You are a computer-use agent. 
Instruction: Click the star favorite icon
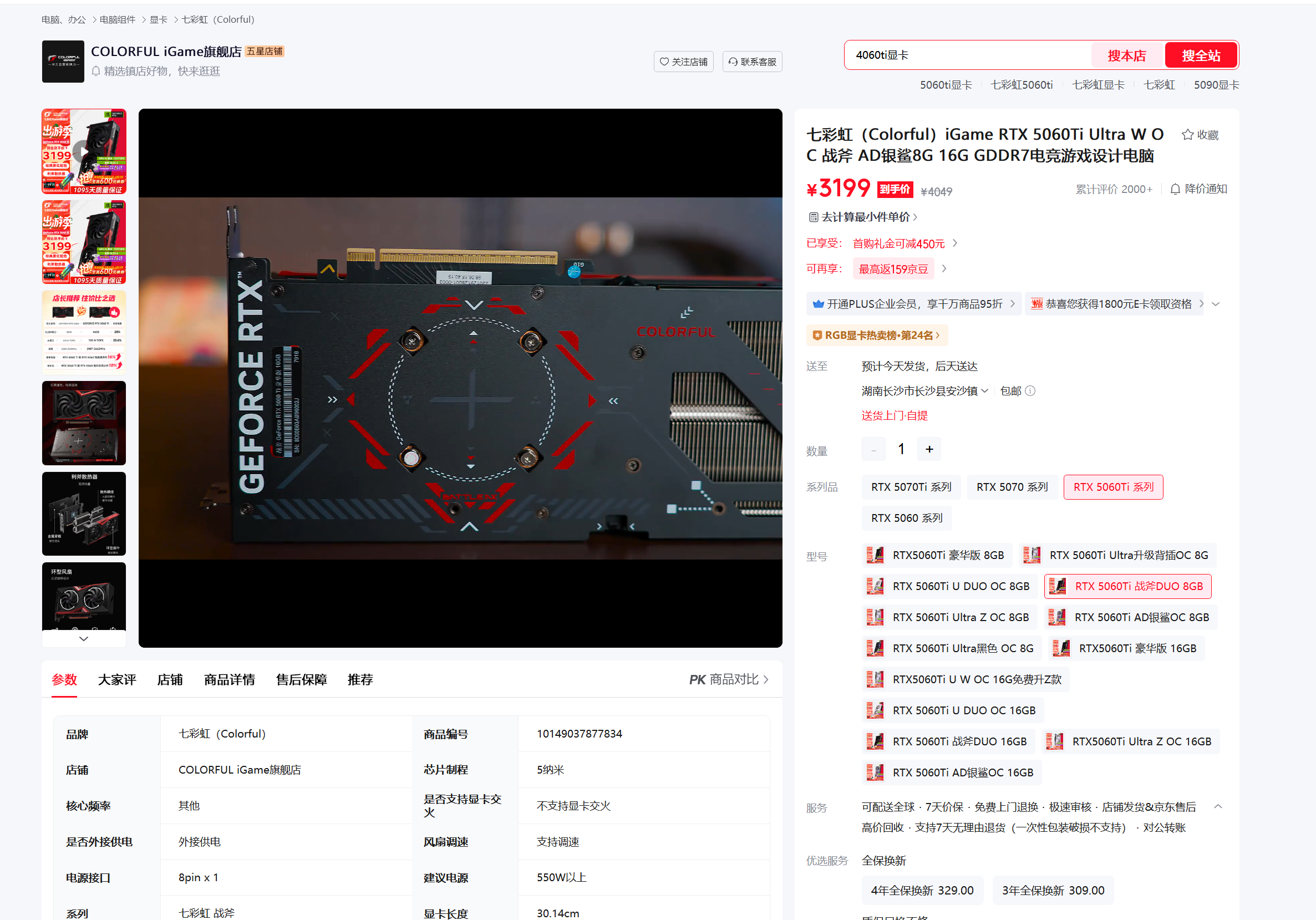pos(1187,135)
